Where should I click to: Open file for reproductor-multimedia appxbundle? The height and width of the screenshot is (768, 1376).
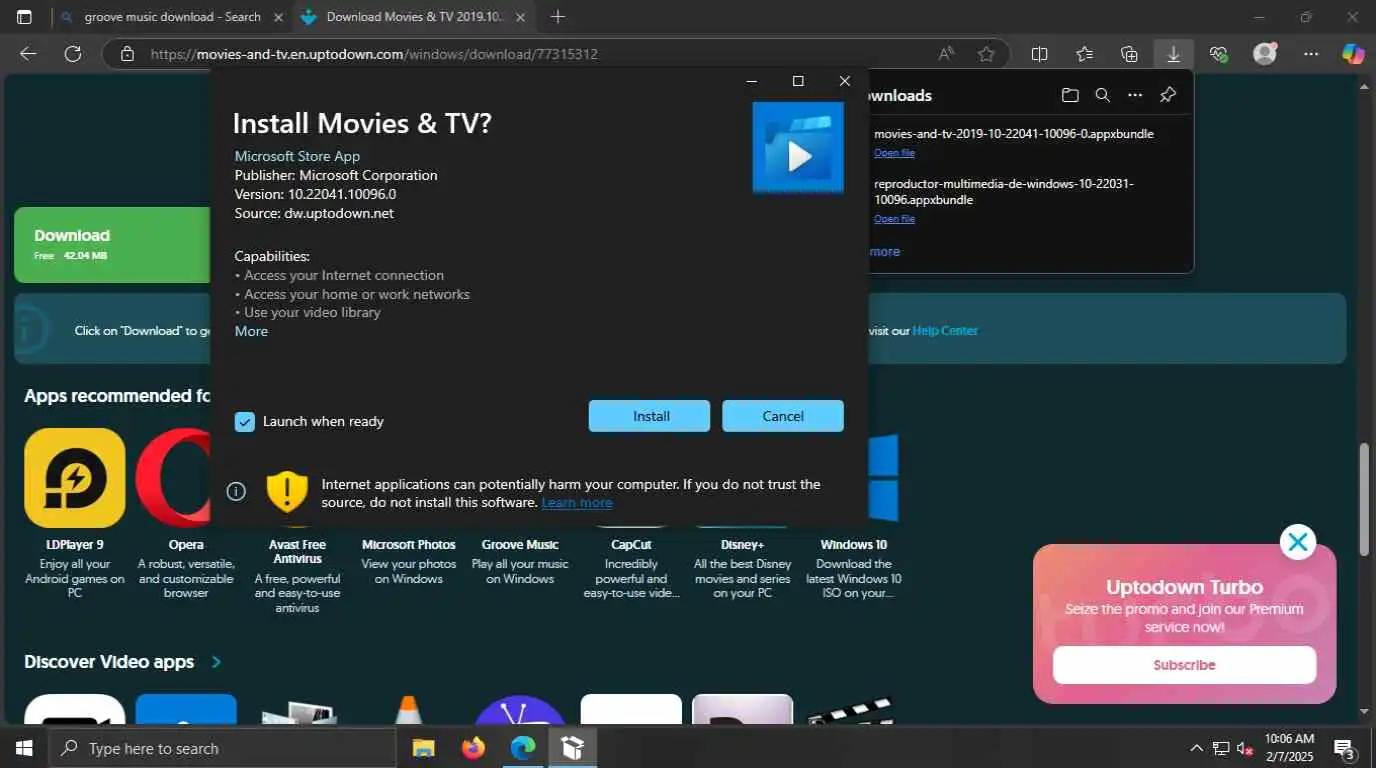894,219
